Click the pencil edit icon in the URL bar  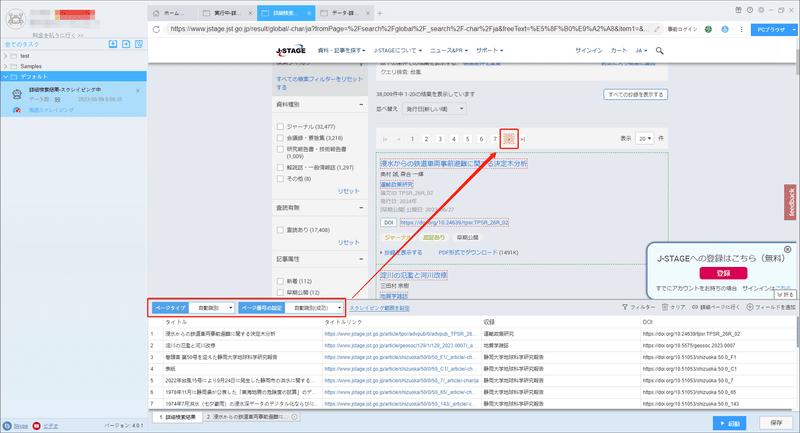[657, 29]
